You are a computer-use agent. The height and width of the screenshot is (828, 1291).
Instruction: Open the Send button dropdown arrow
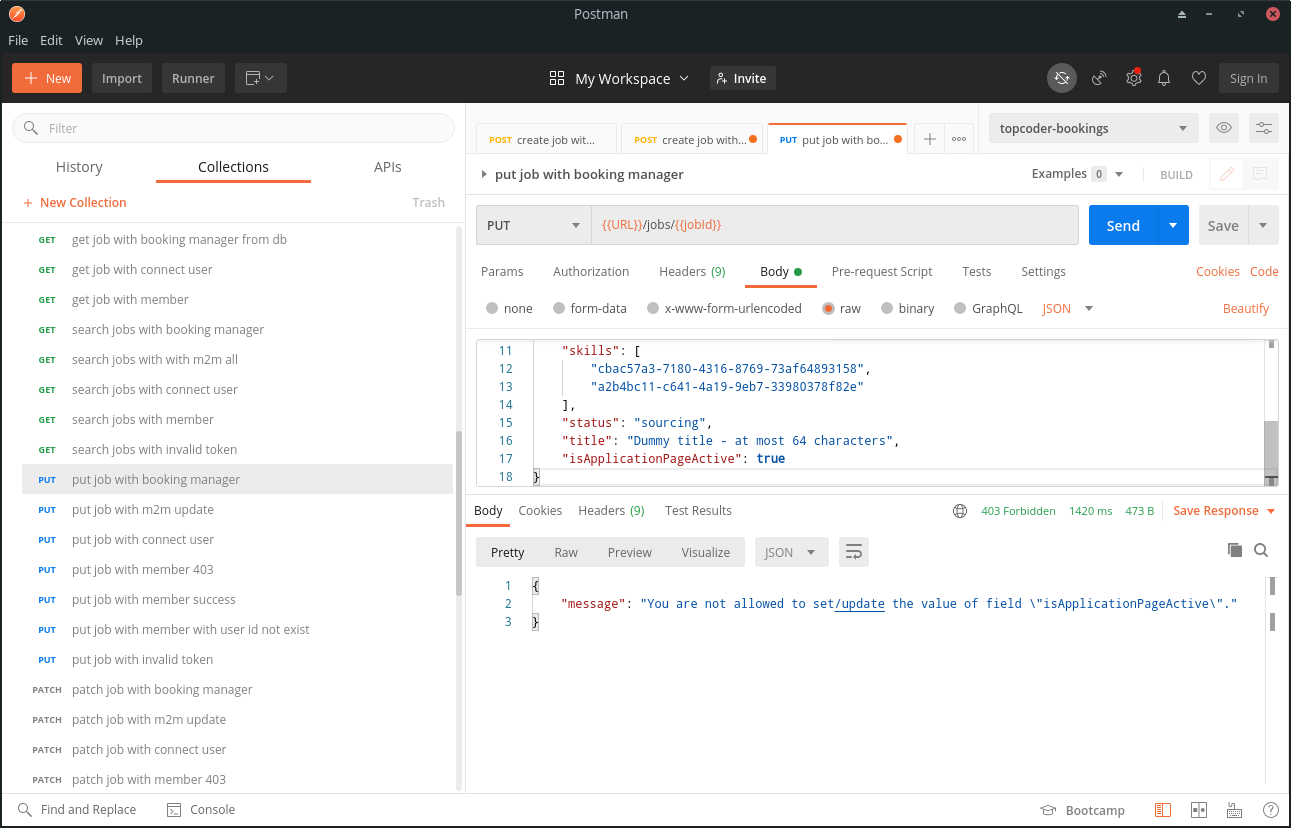1173,226
